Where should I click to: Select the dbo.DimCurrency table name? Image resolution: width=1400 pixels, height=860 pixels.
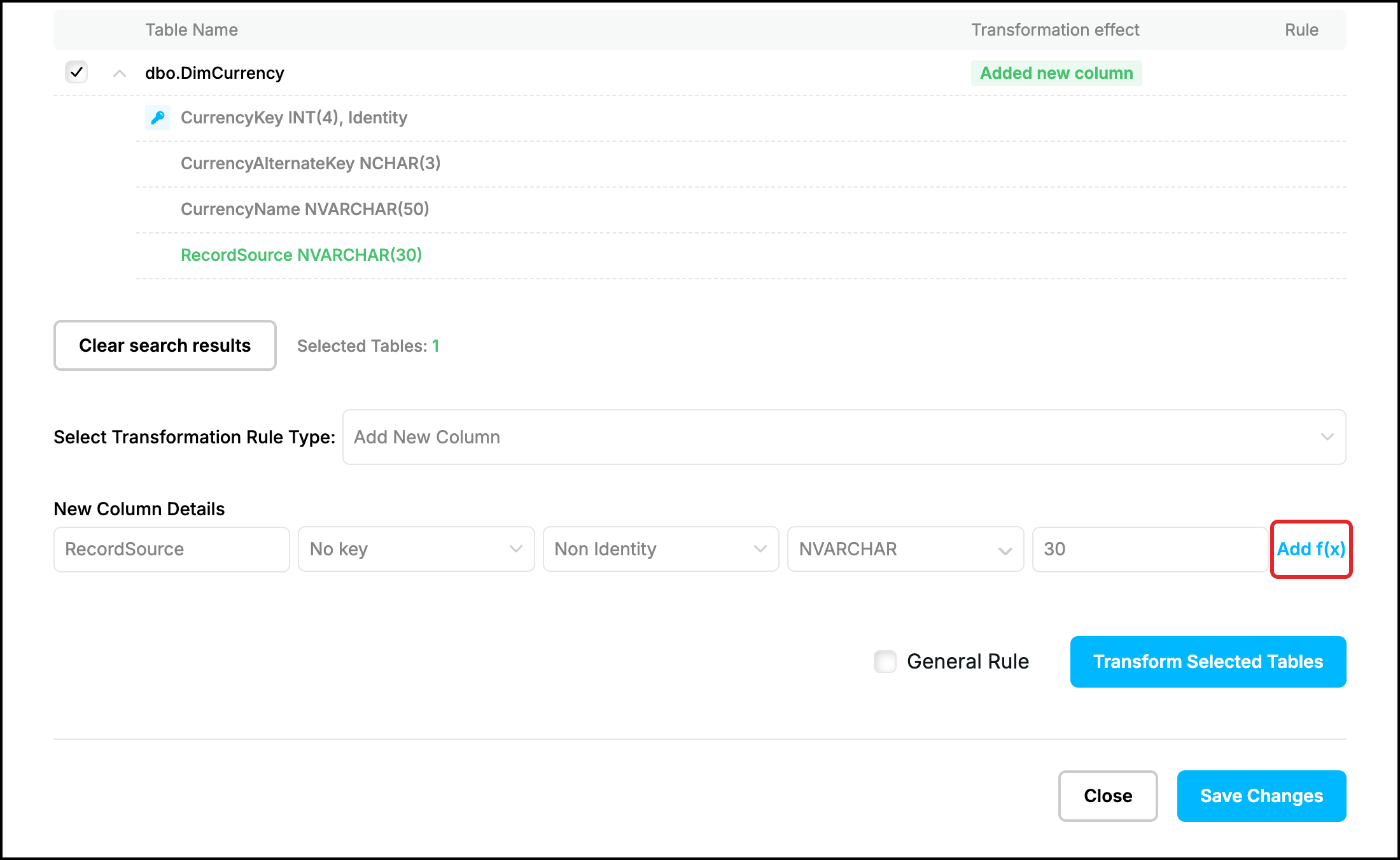click(x=215, y=73)
